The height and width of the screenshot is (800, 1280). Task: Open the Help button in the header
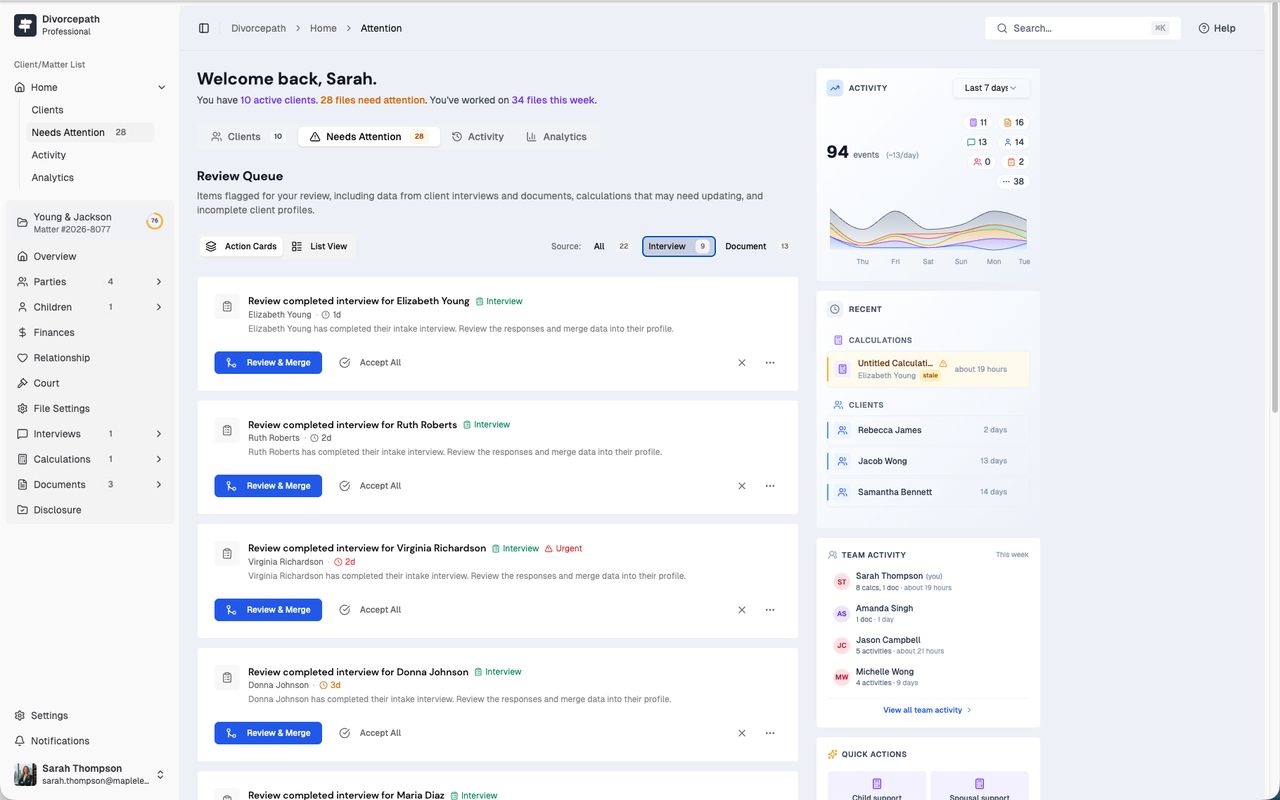tap(1217, 29)
